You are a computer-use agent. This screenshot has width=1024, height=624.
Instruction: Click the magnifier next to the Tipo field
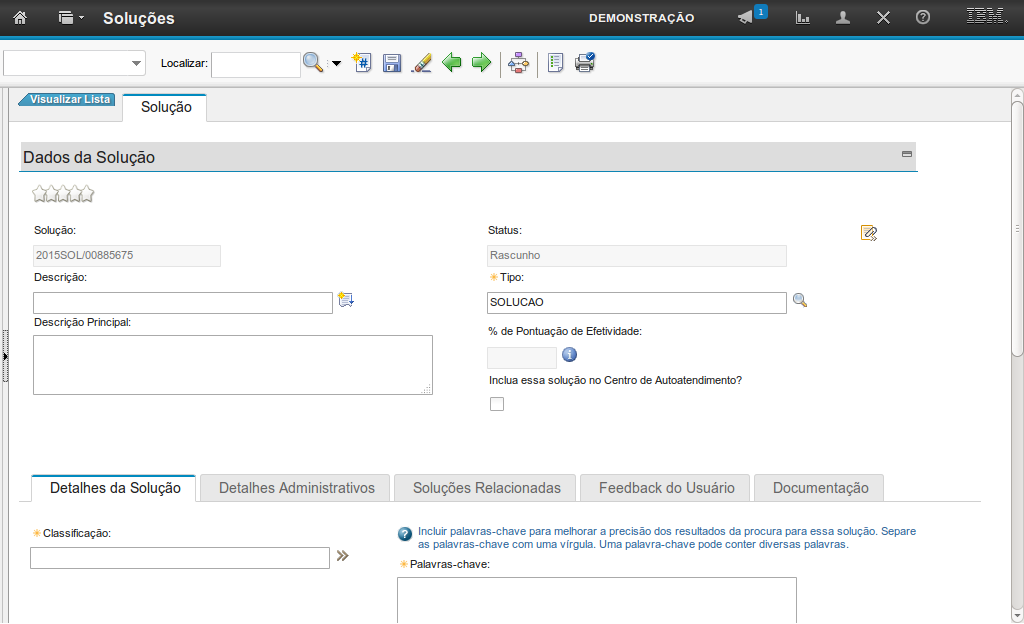coord(800,300)
